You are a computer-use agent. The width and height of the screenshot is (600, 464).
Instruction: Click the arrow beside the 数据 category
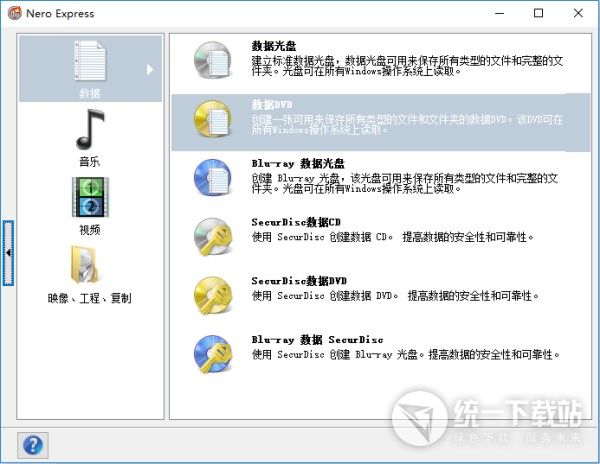[151, 69]
